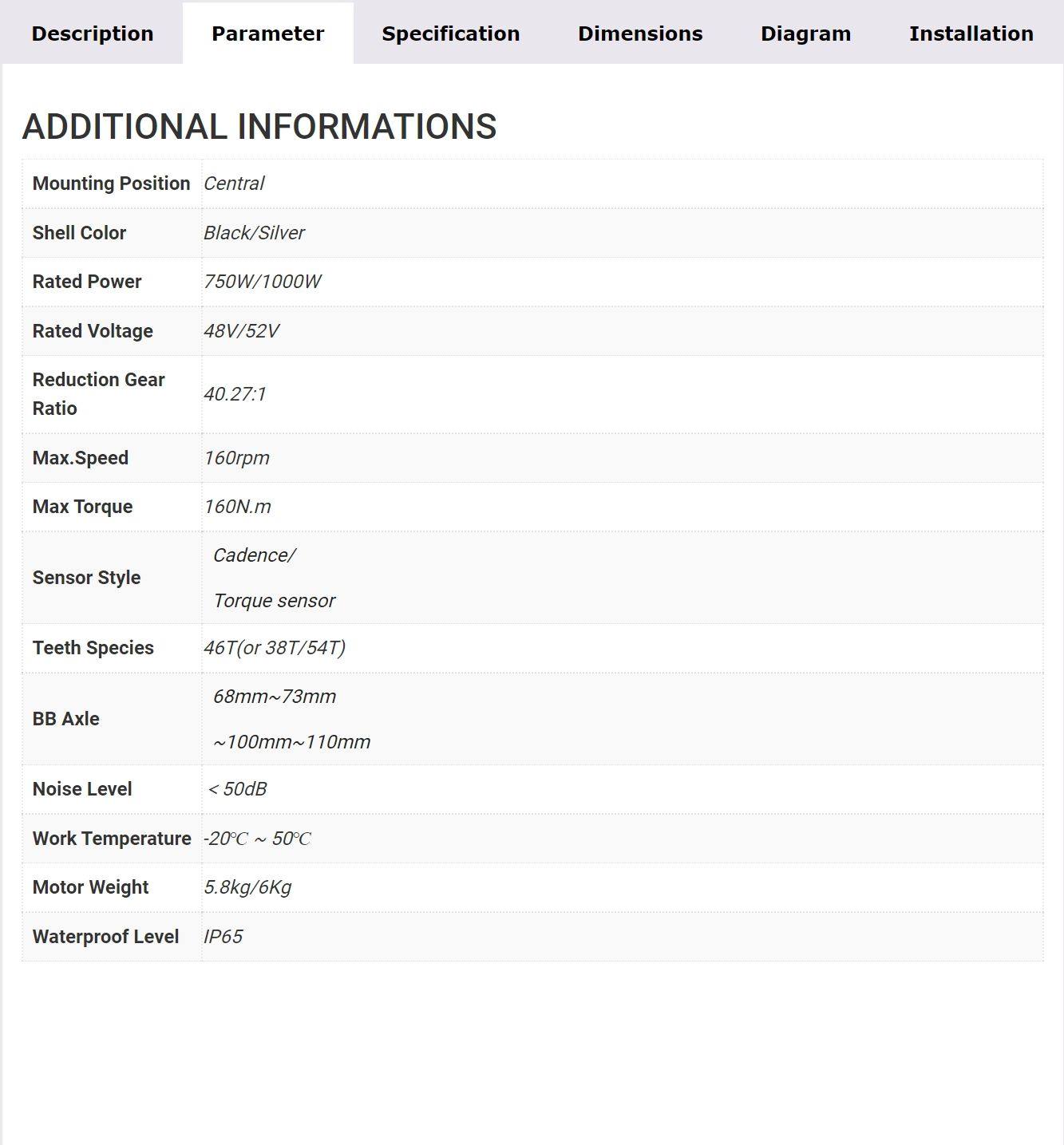Show the Diagram tab
The width and height of the screenshot is (1064, 1145).
[x=805, y=34]
